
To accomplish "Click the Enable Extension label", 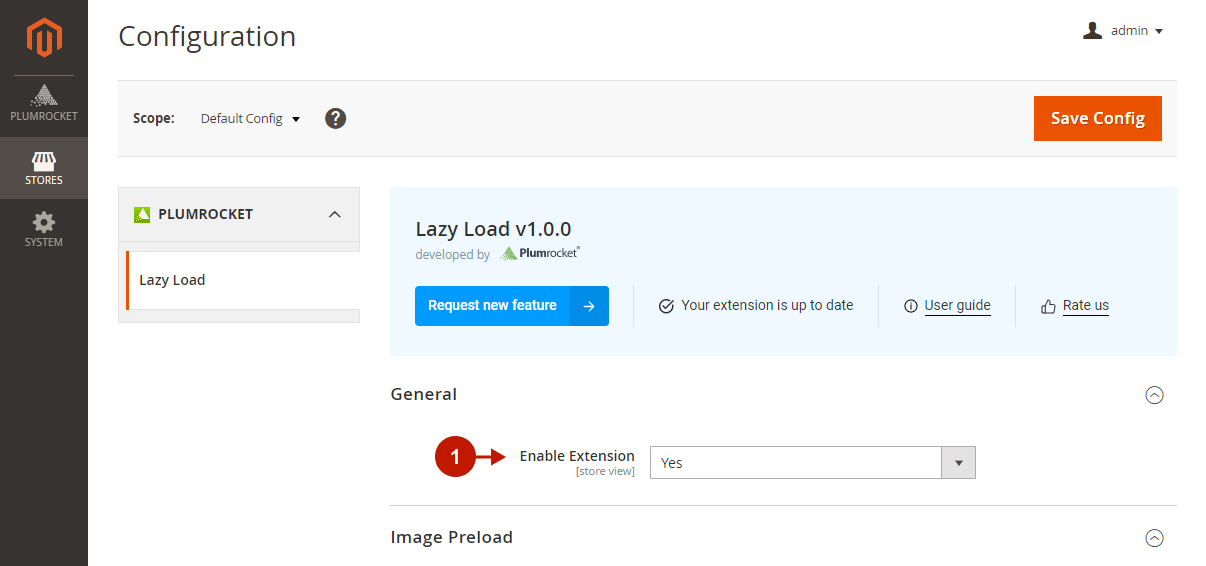I will click(577, 456).
